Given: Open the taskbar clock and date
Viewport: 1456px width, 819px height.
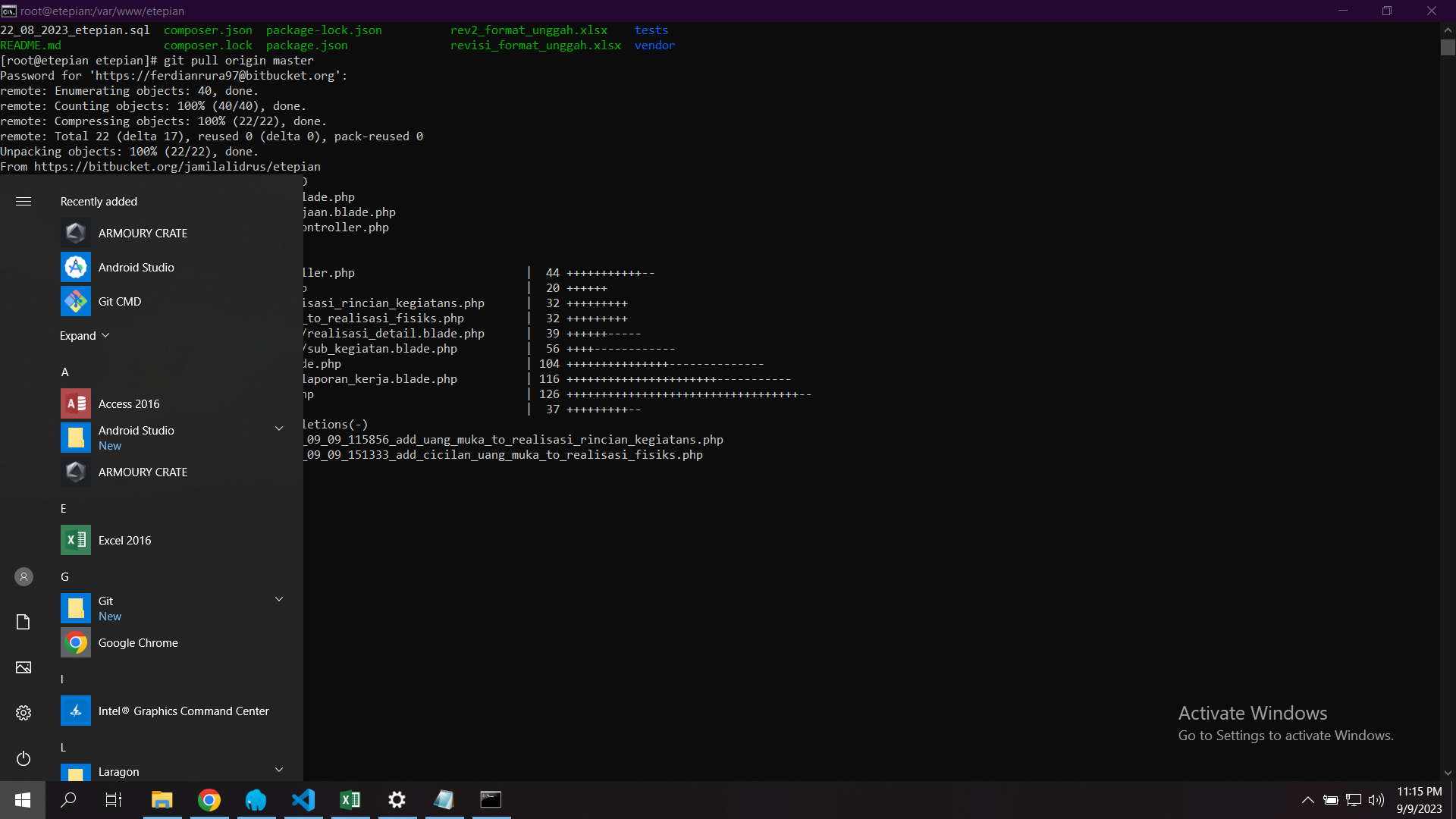Looking at the screenshot, I should point(1419,800).
